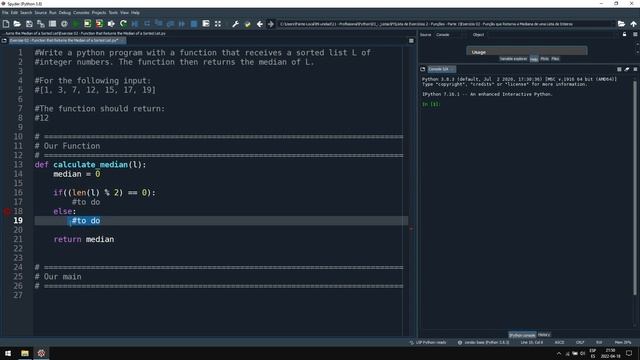Open the Tools menu
640x360 pixels.
tap(113, 13)
